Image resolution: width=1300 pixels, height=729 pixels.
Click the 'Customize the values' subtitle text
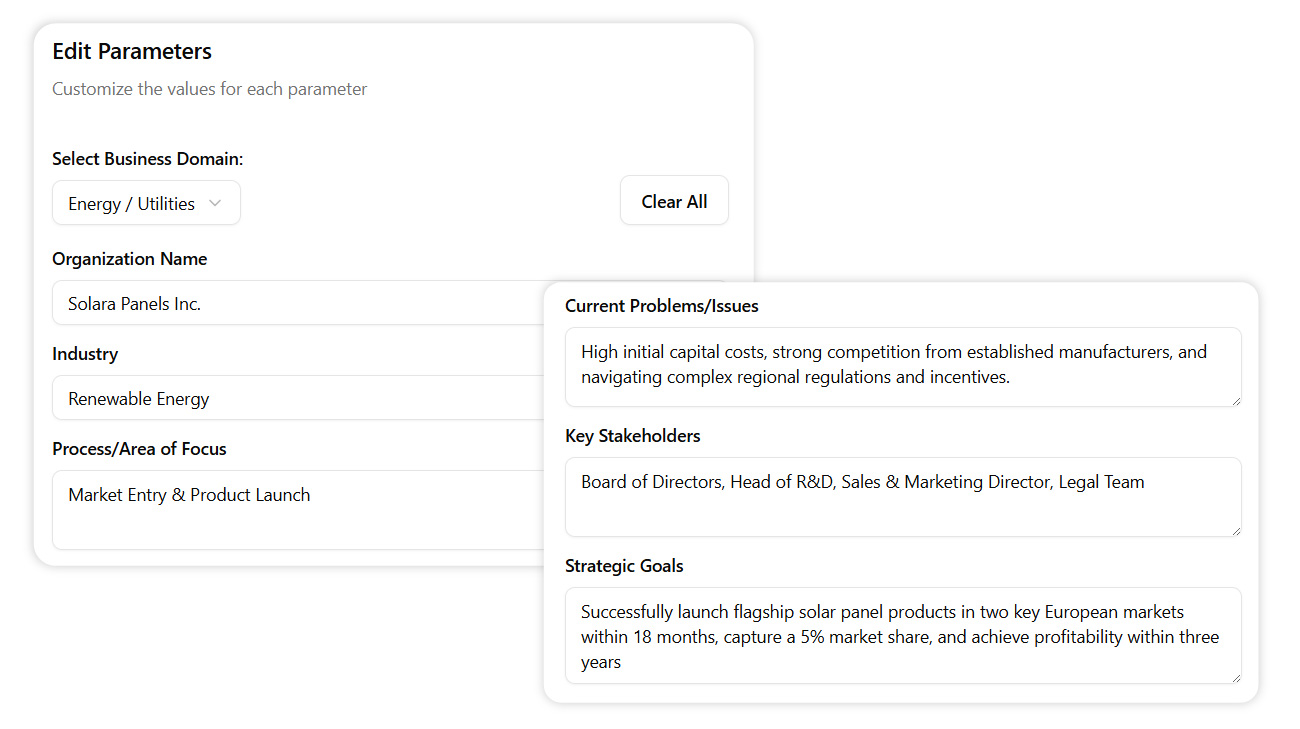(x=209, y=89)
